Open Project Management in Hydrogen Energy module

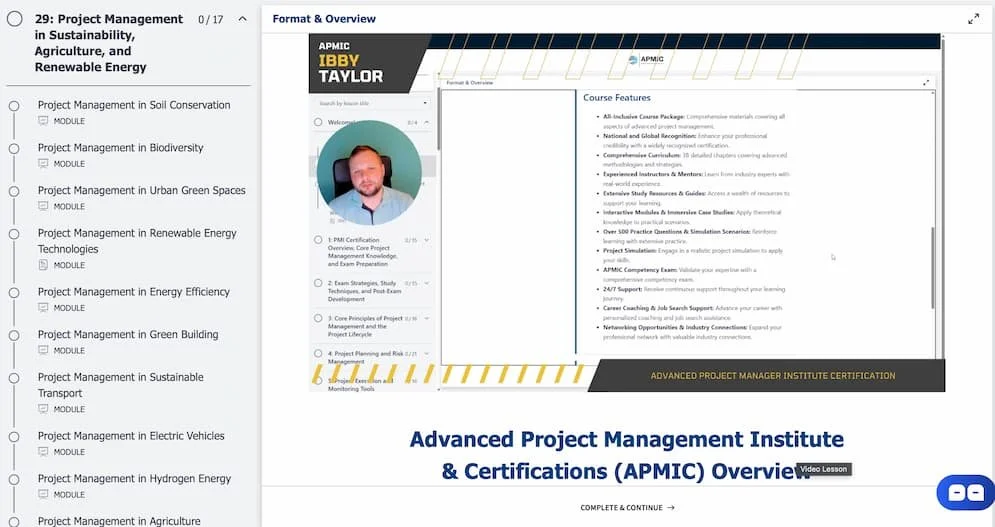pos(135,478)
